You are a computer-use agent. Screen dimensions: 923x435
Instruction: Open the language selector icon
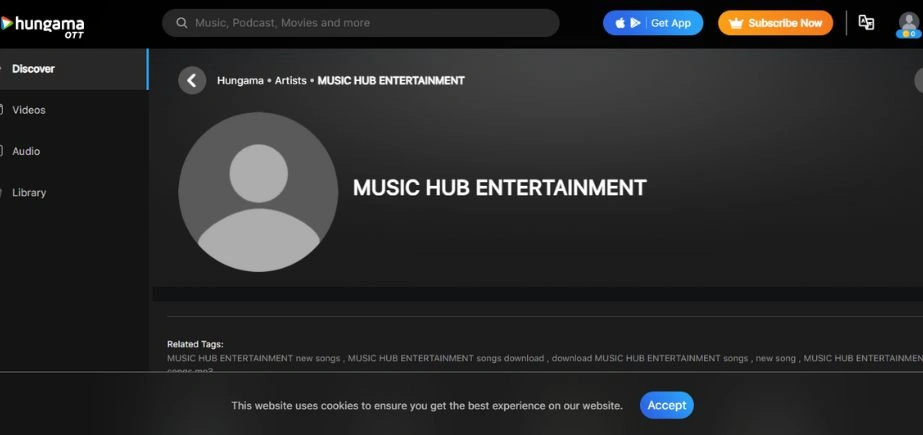tap(866, 23)
